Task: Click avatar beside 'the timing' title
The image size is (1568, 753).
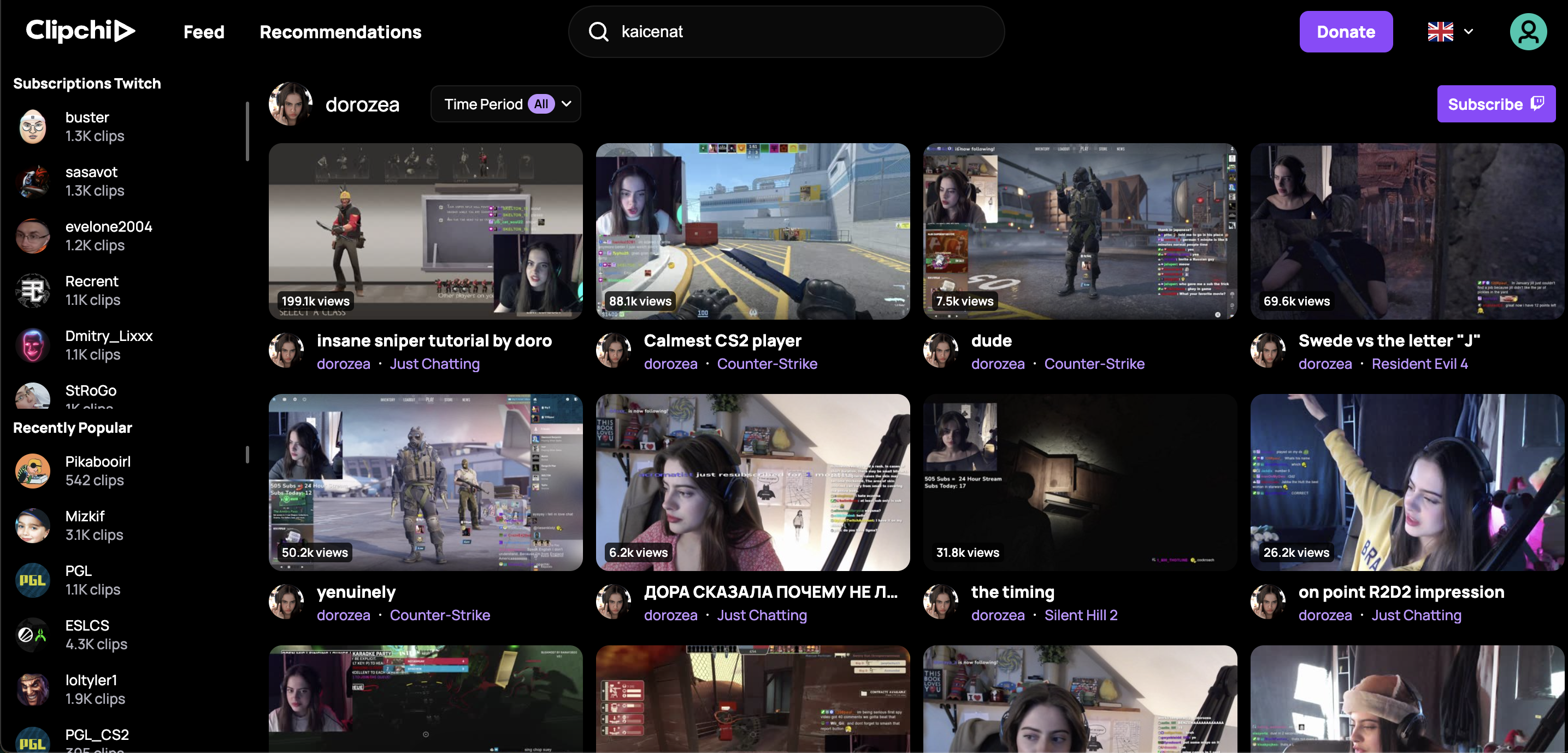Action: [941, 602]
